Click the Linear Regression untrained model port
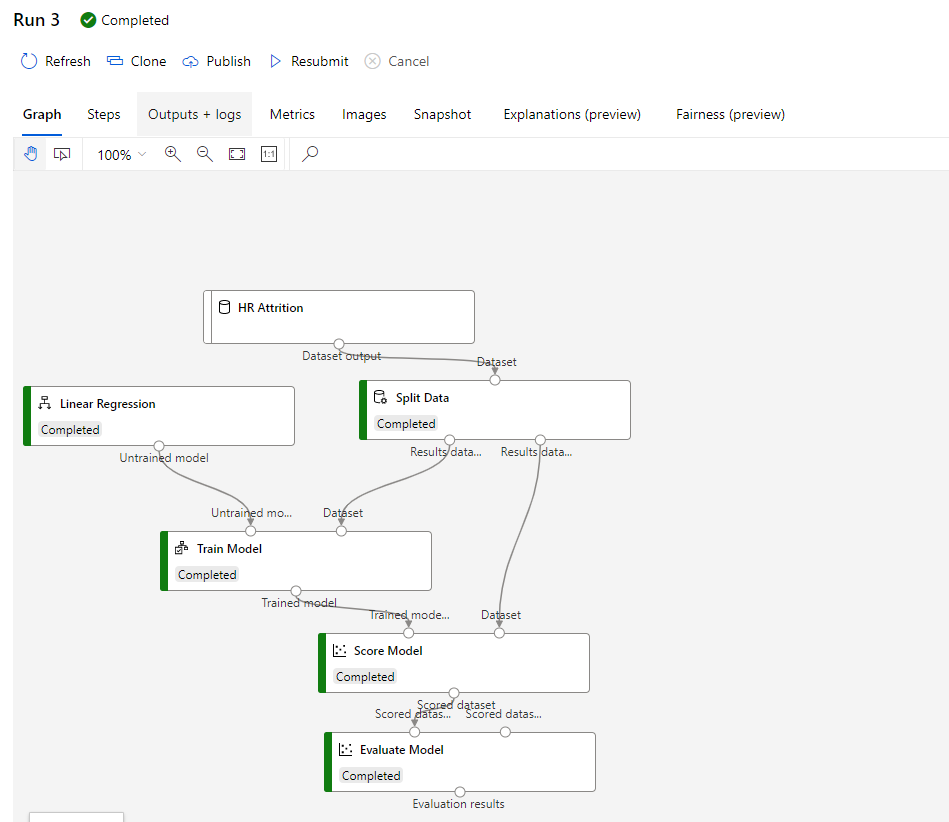This screenshot has width=949, height=822. pyautogui.click(x=159, y=446)
